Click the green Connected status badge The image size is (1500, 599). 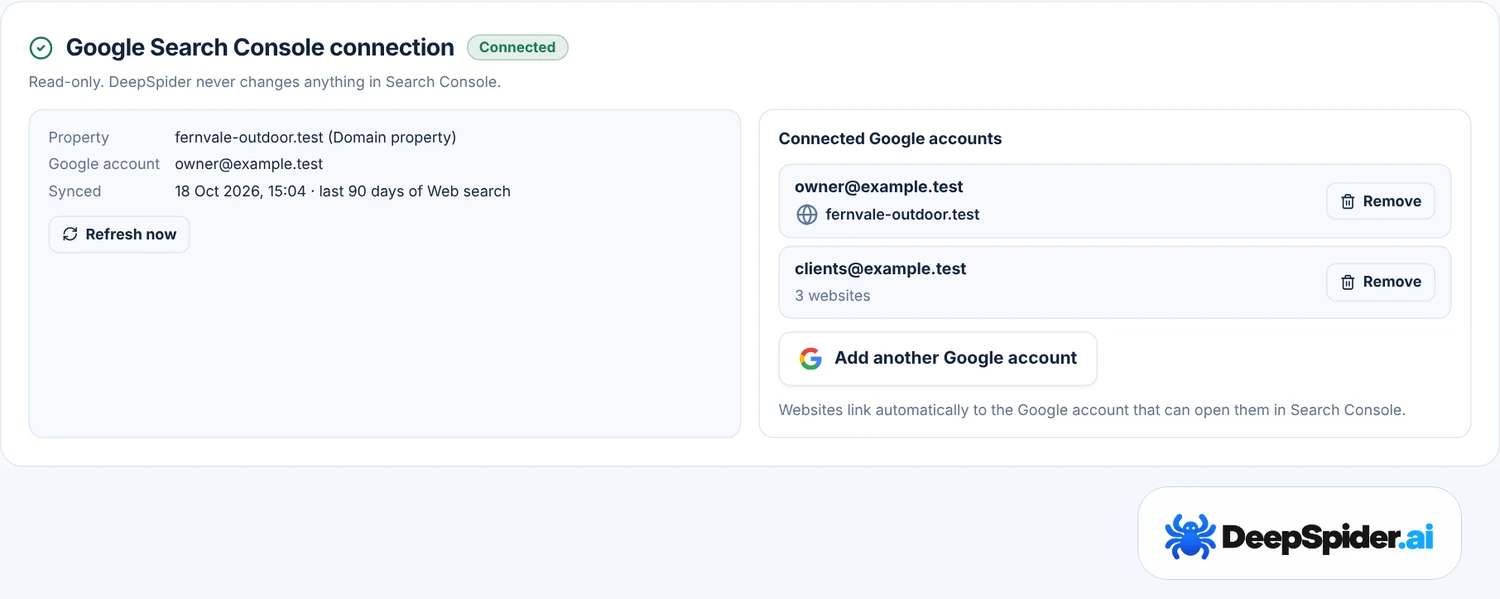point(517,47)
